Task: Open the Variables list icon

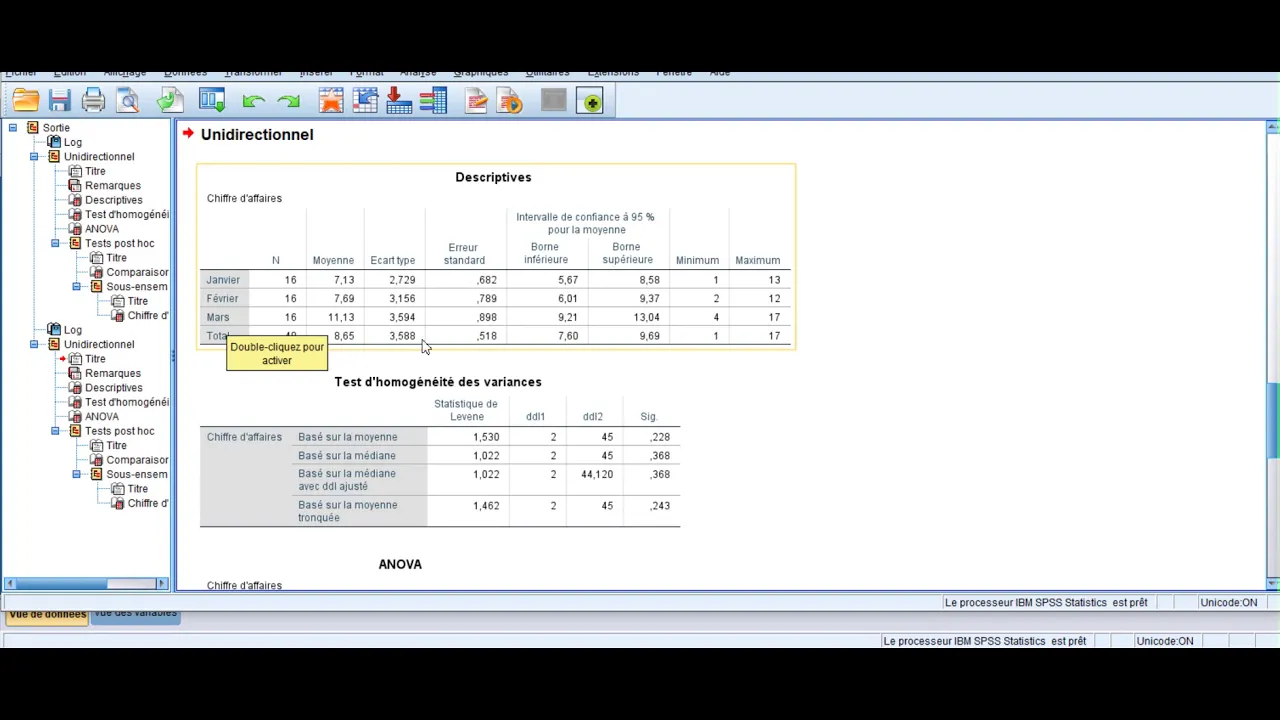Action: point(433,100)
